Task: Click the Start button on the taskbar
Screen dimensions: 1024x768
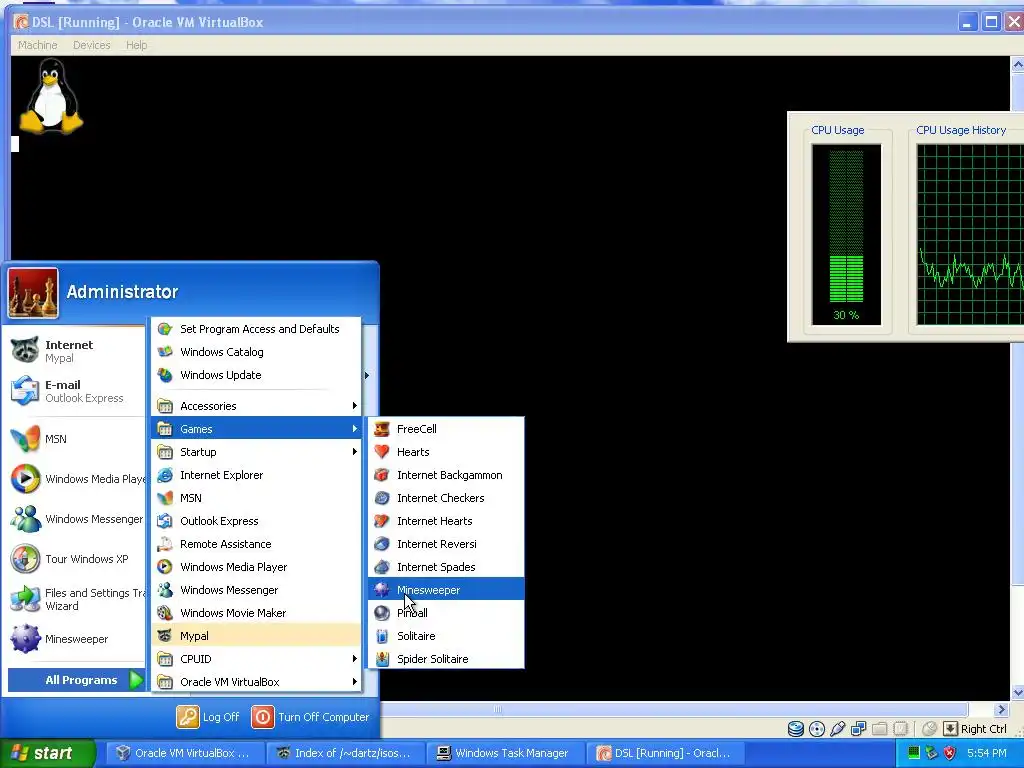Action: 48,753
